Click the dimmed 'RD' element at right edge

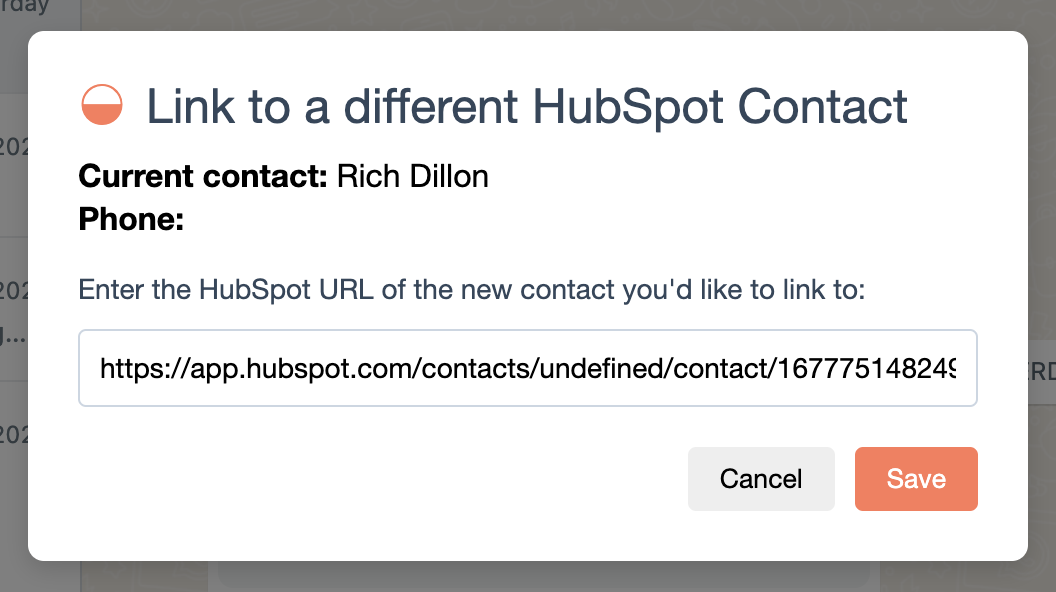point(1041,371)
